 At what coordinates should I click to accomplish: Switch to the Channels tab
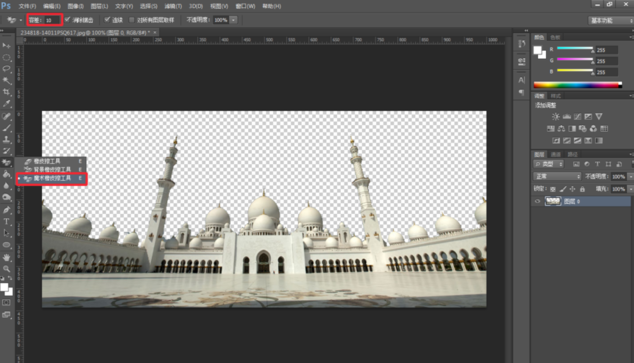click(x=556, y=154)
